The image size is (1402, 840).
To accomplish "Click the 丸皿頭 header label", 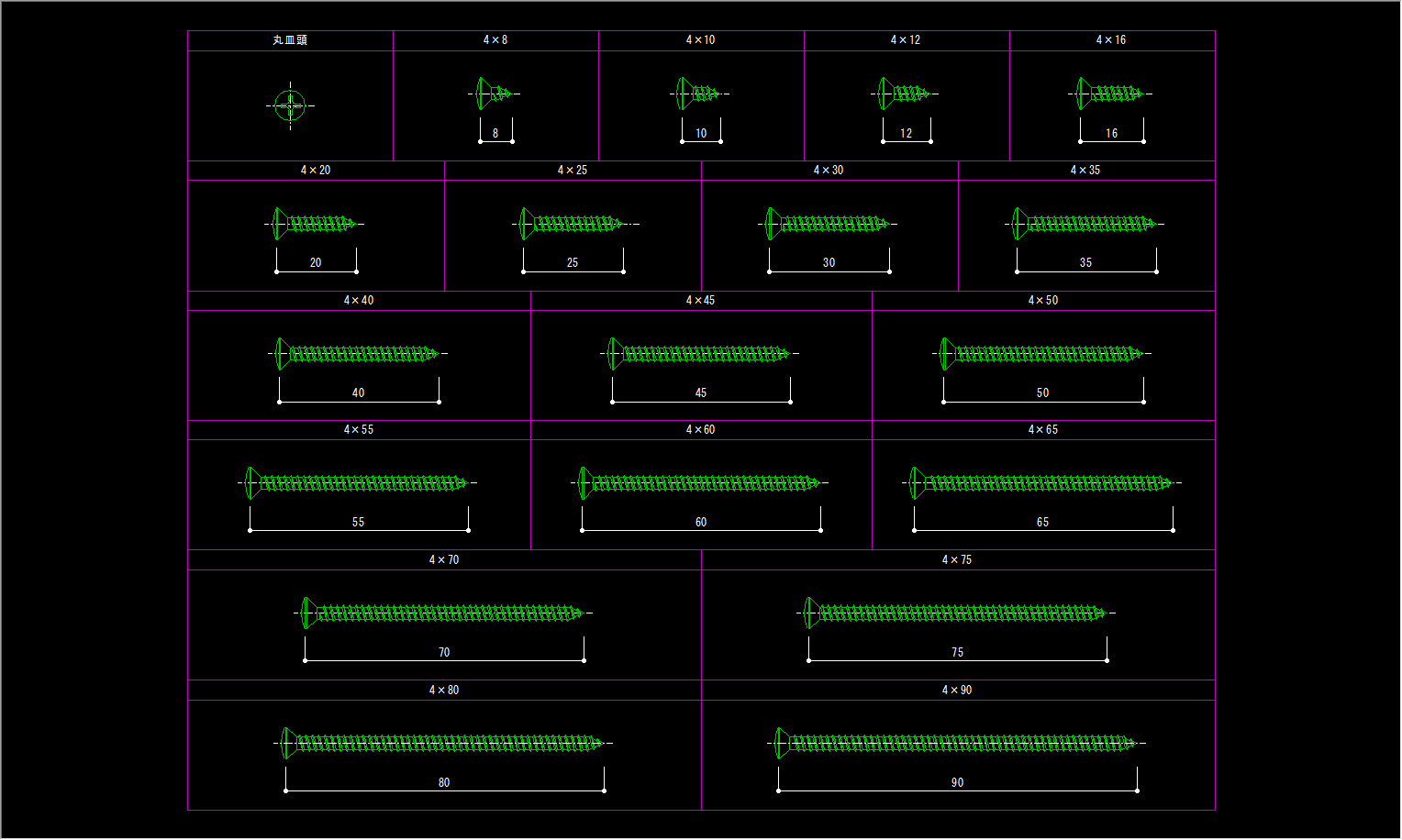I will [x=290, y=40].
